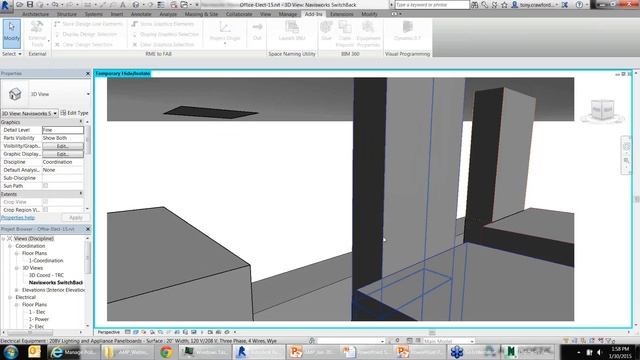This screenshot has height=360, width=640.
Task: Click the 3D View house icon in Properties panel
Action: tap(15, 94)
